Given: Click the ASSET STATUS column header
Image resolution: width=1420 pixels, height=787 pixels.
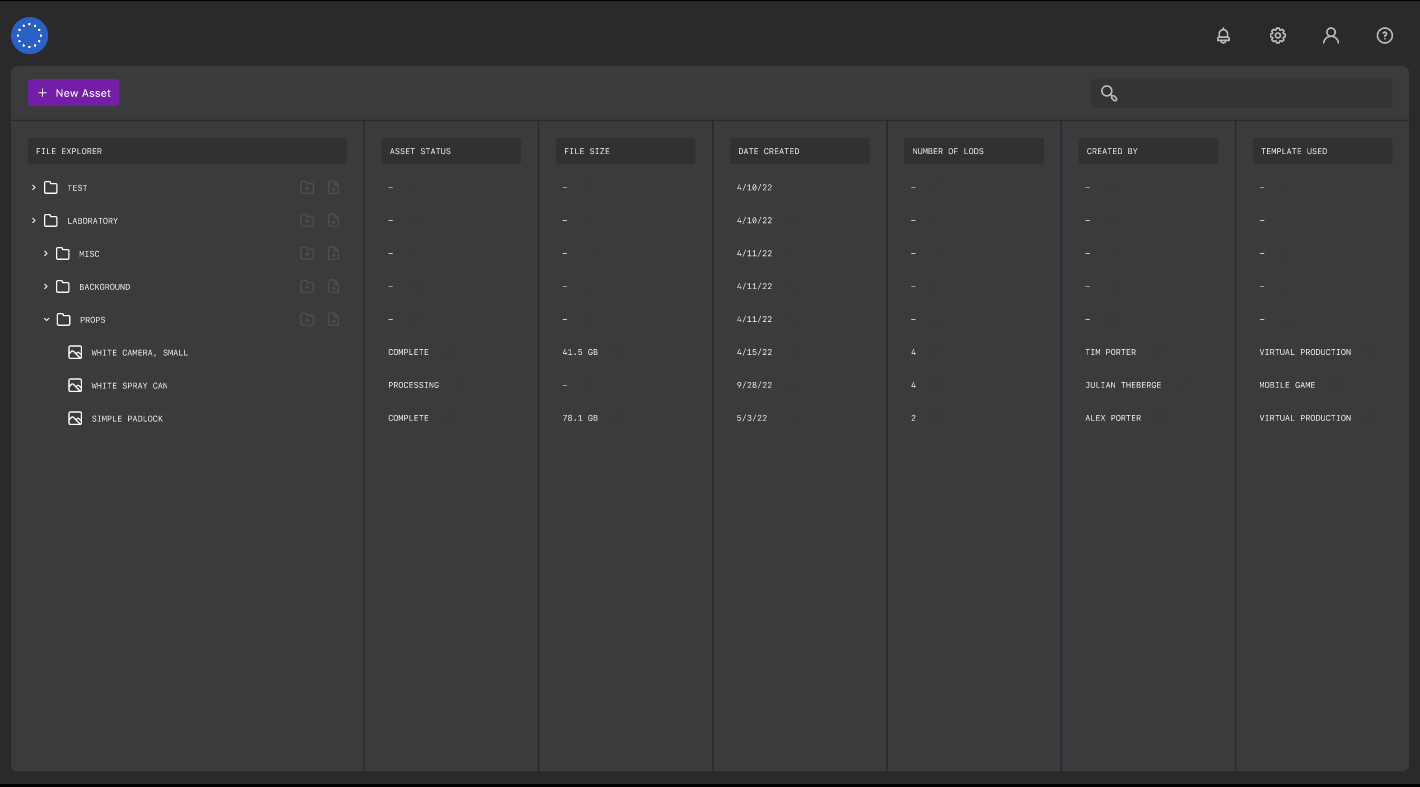Looking at the screenshot, I should click(x=451, y=151).
